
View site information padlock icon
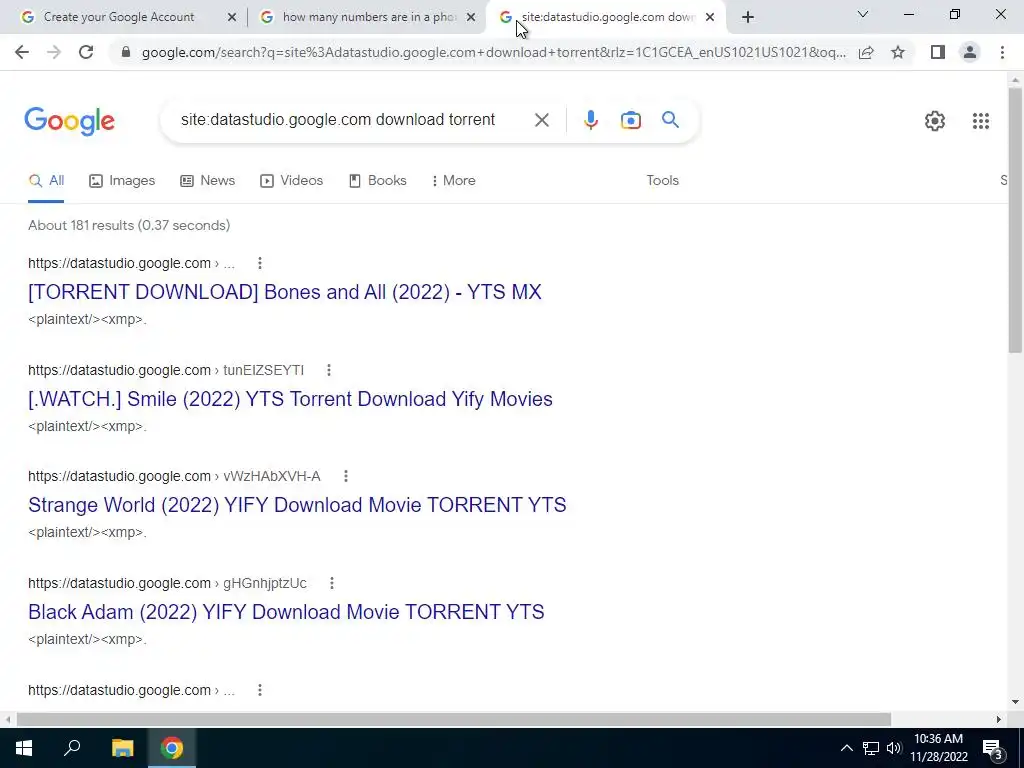click(126, 52)
